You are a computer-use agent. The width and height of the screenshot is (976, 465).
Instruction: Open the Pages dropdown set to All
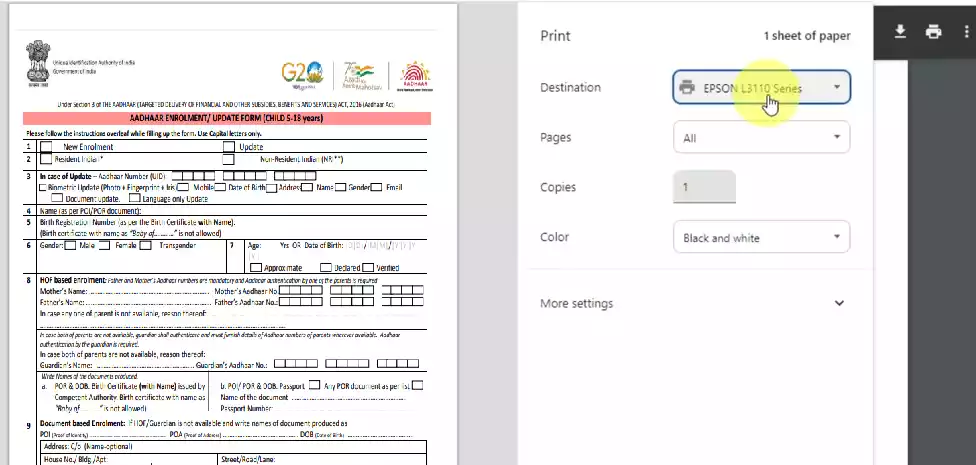[761, 138]
